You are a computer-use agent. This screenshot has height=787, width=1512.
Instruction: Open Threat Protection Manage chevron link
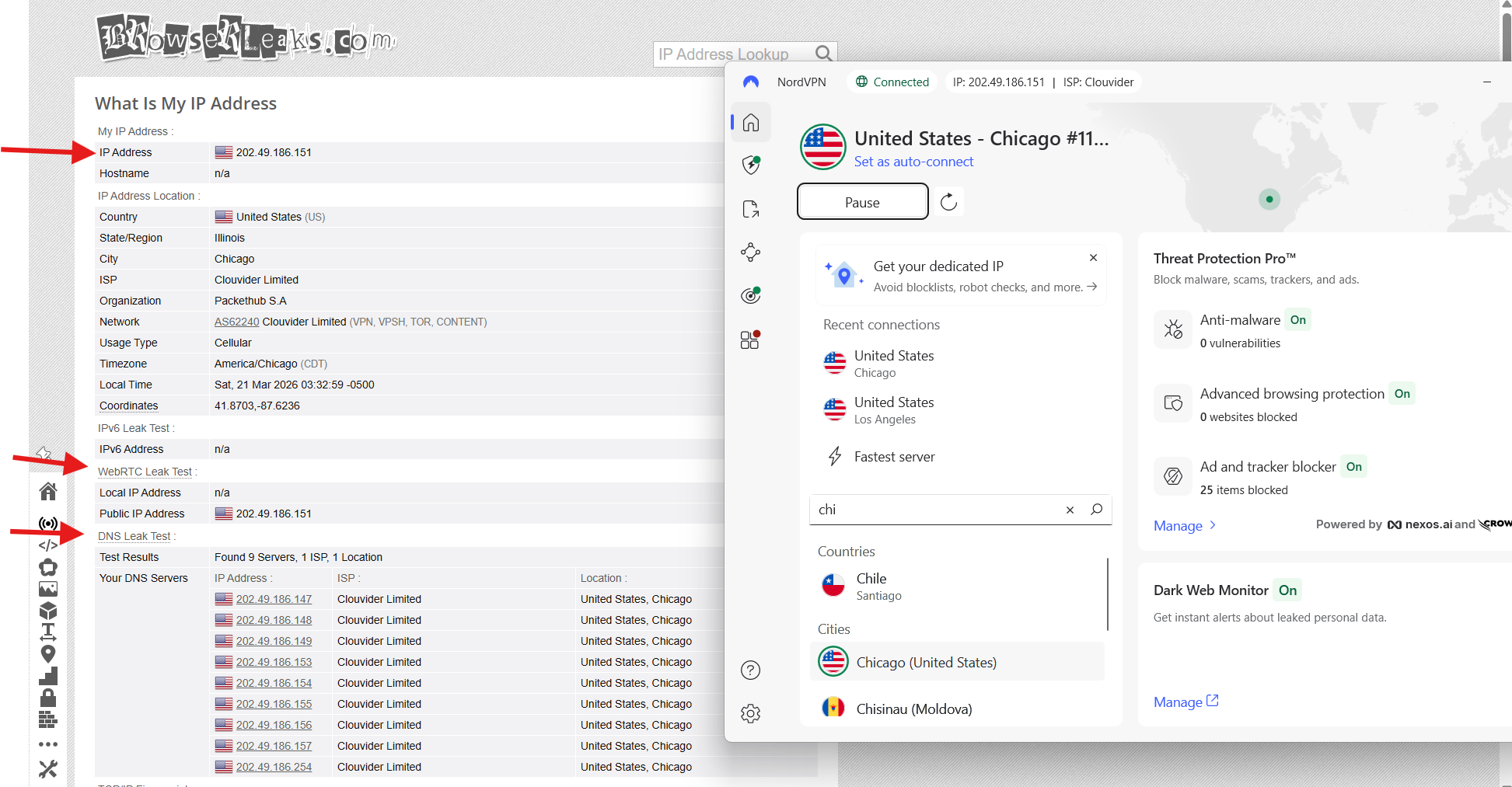point(1185,526)
